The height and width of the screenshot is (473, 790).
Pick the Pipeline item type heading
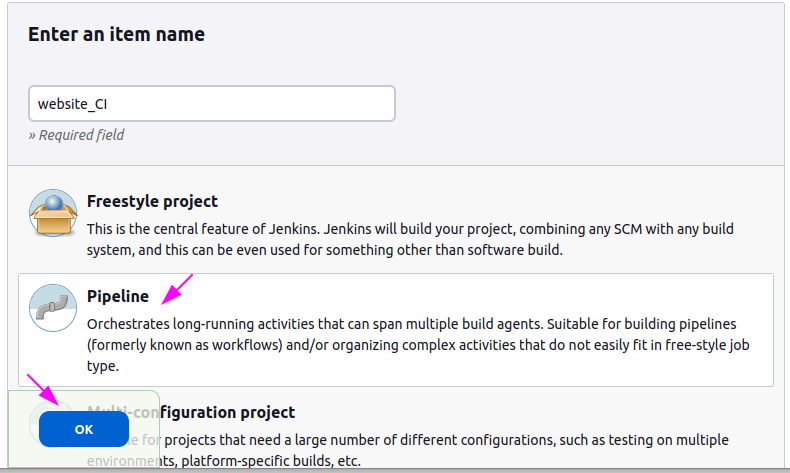pos(118,296)
